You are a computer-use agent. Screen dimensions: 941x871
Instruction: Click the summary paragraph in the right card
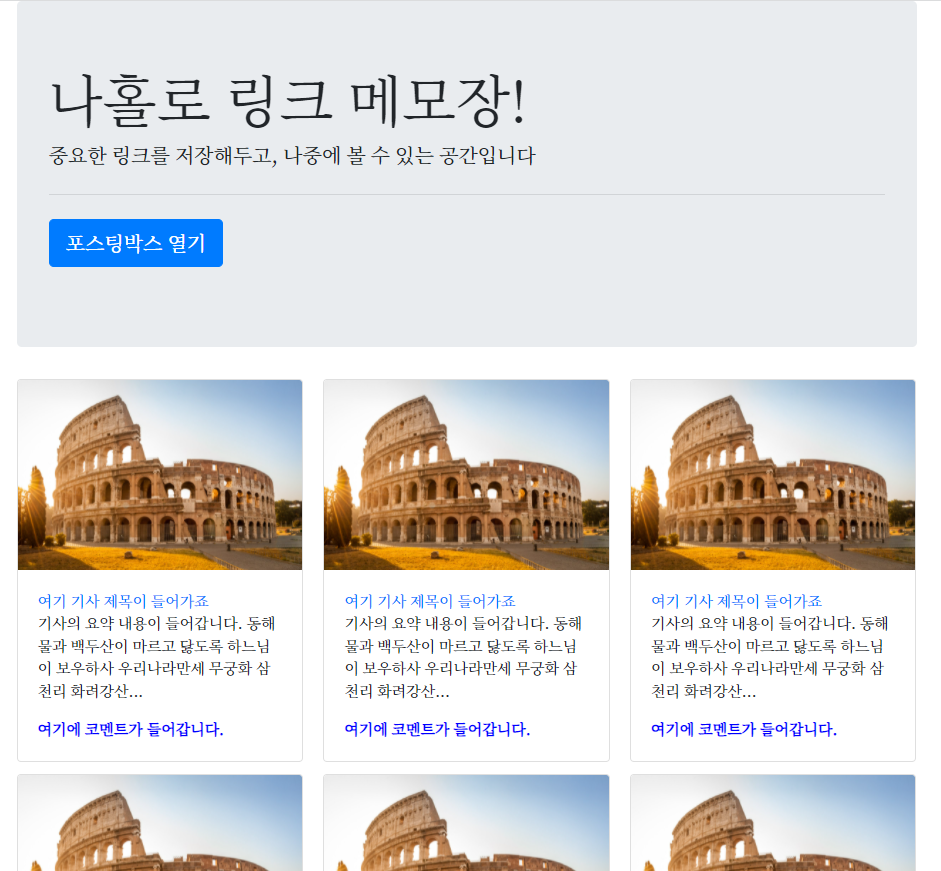pos(770,657)
